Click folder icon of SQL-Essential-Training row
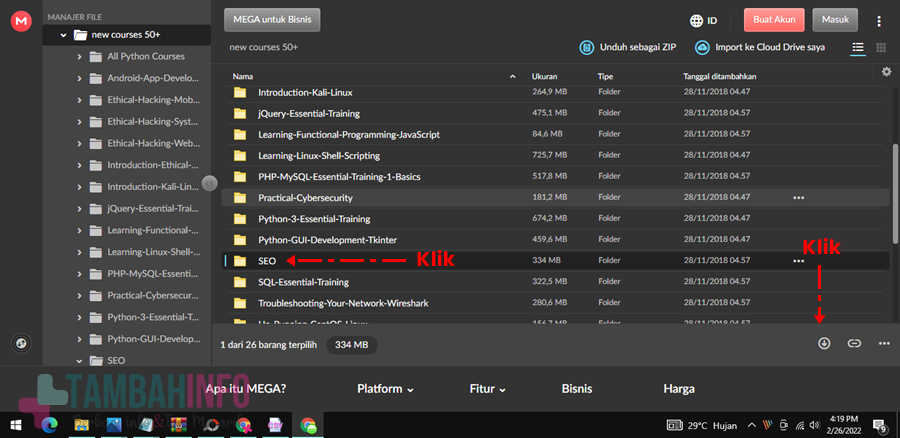Screen dimensions: 900x438 pos(240,282)
